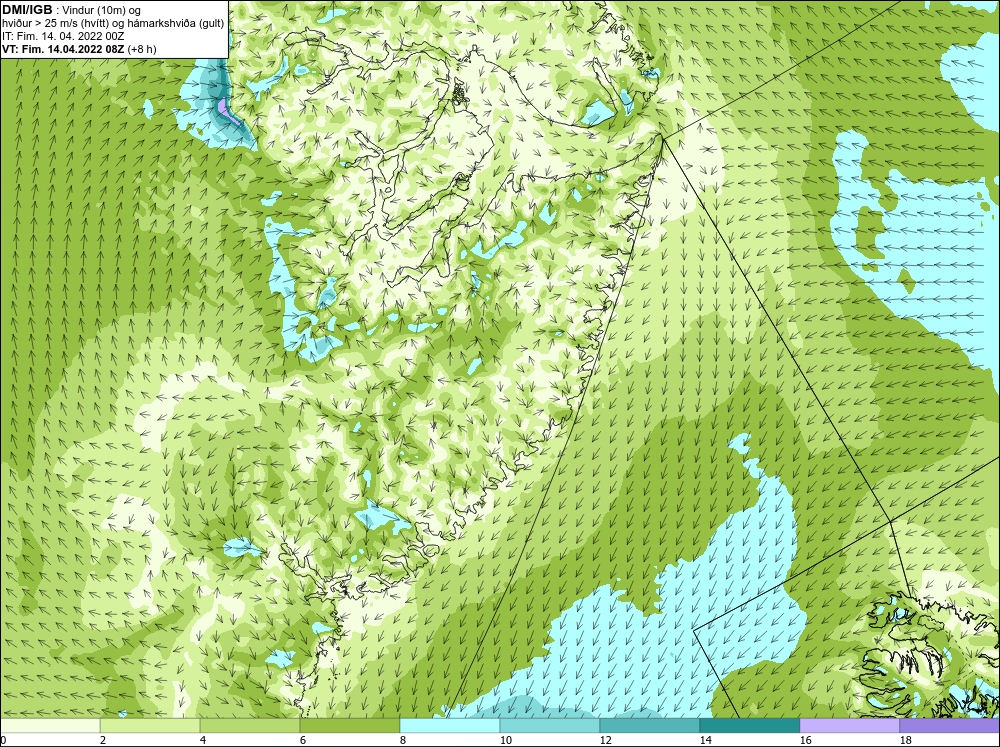Screen dimensions: 1000x747
Task: Click the title line 'DMI/IGB : Vindur (10m) og'
Action: (71, 10)
